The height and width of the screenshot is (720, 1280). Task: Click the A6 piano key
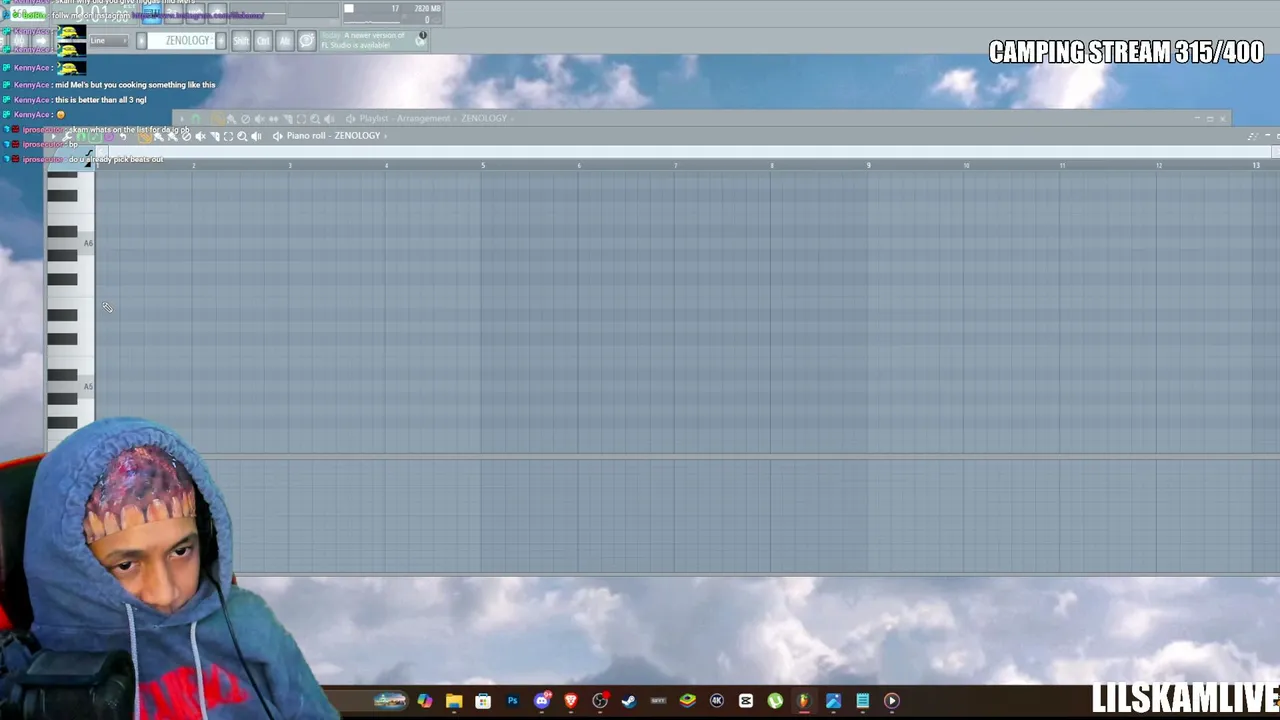[71, 243]
